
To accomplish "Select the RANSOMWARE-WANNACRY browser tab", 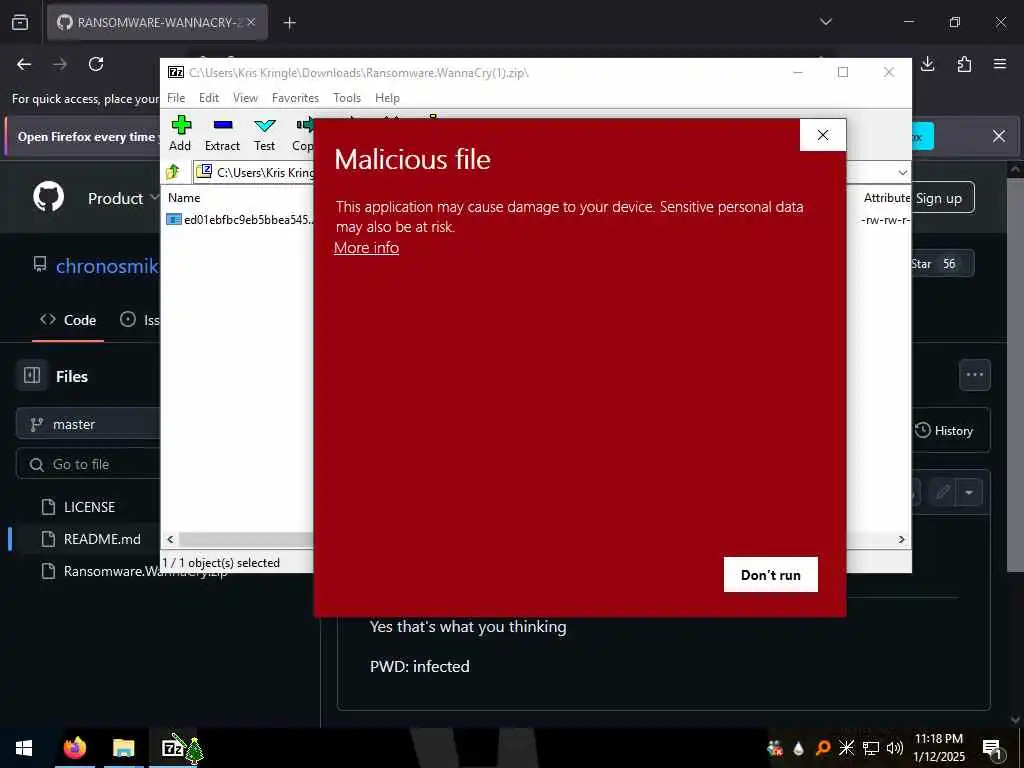I will (157, 23).
